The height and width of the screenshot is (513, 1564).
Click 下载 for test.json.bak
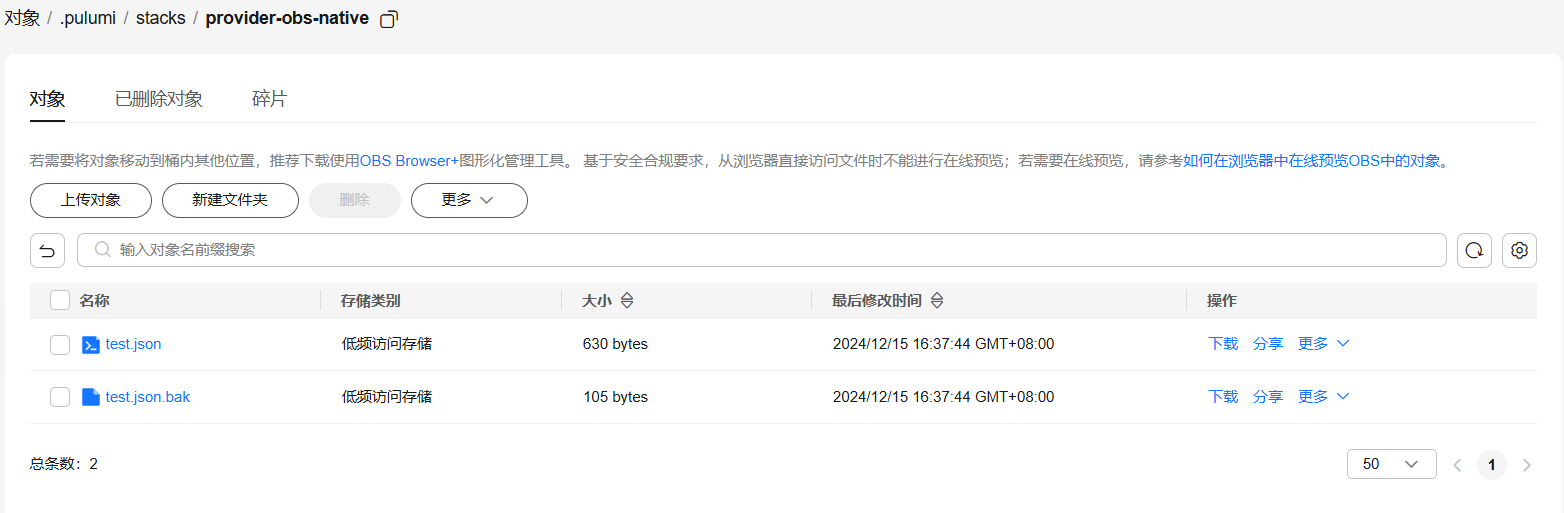click(x=1223, y=397)
